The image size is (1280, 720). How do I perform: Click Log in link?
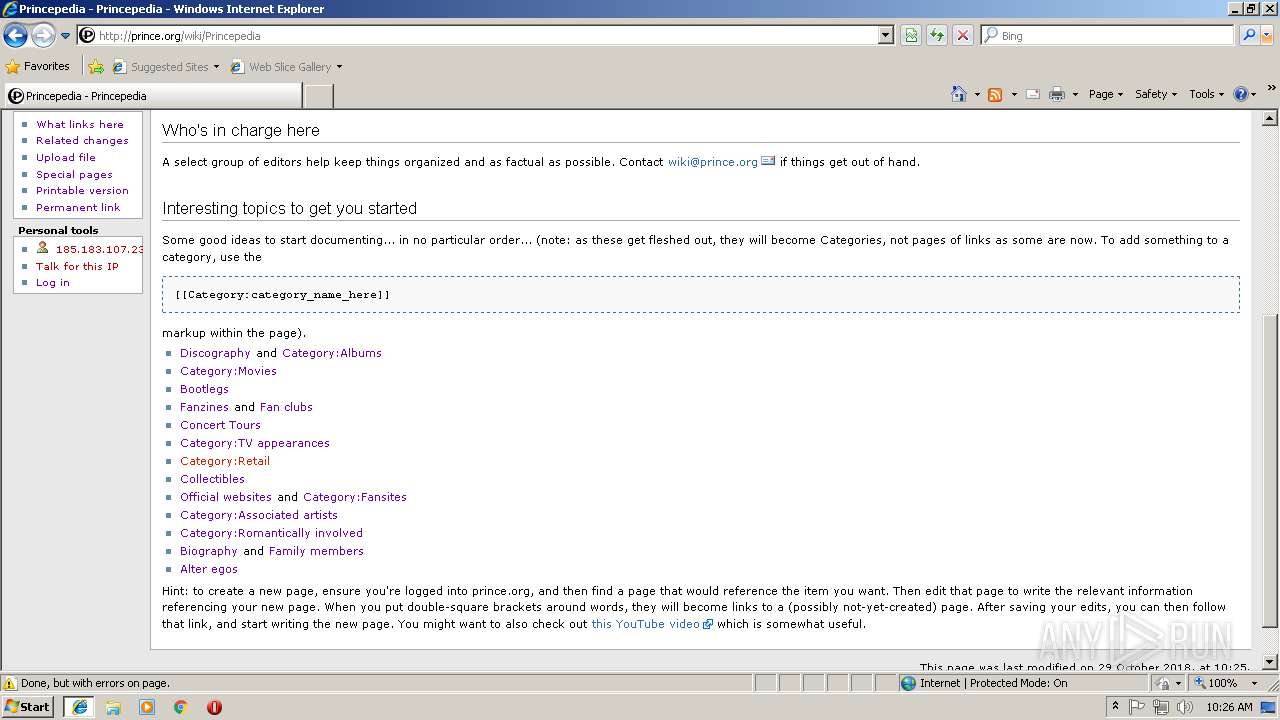(53, 282)
